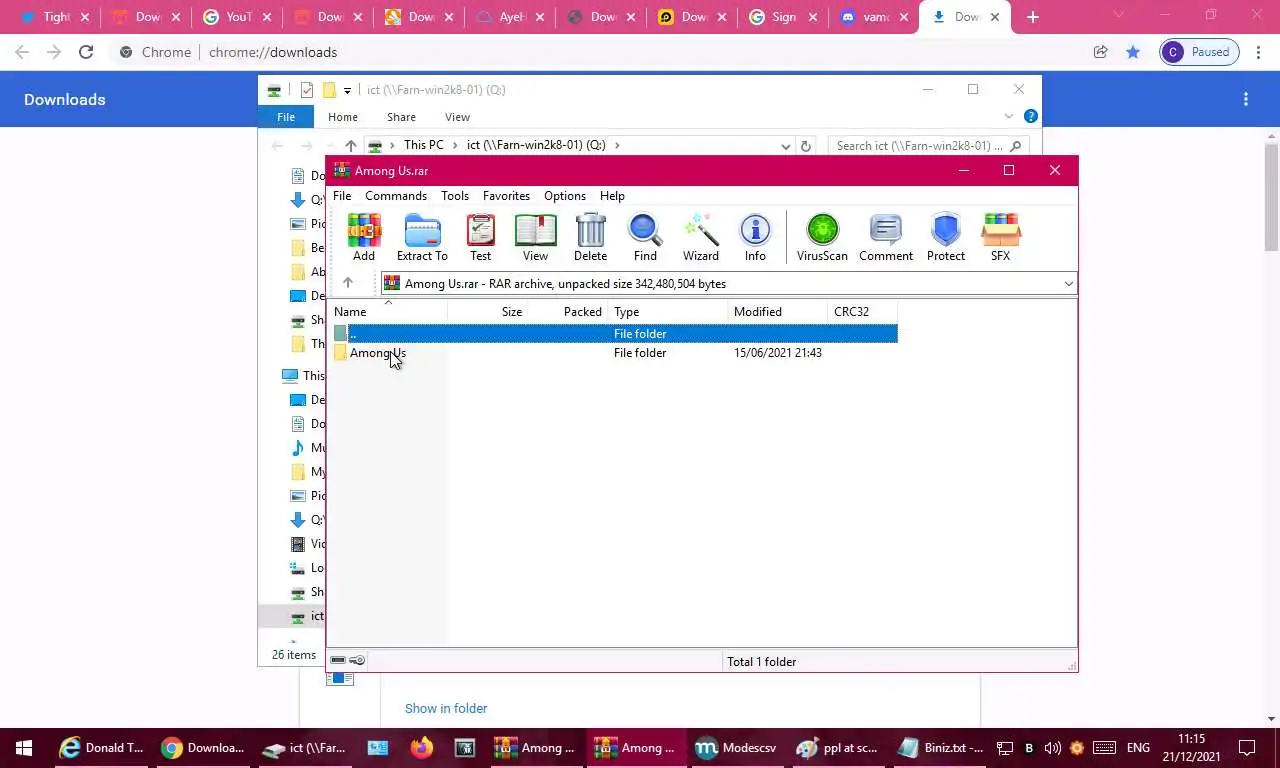The image size is (1280, 768).
Task: Open the notification center icon
Action: [1247, 748]
